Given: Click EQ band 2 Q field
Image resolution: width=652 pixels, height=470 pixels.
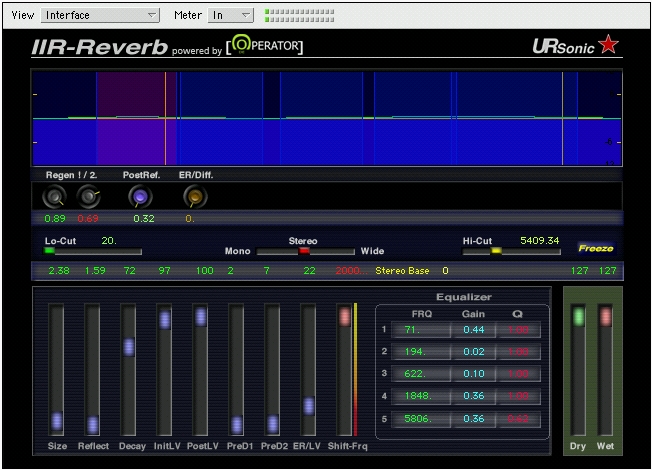Looking at the screenshot, I should (519, 352).
